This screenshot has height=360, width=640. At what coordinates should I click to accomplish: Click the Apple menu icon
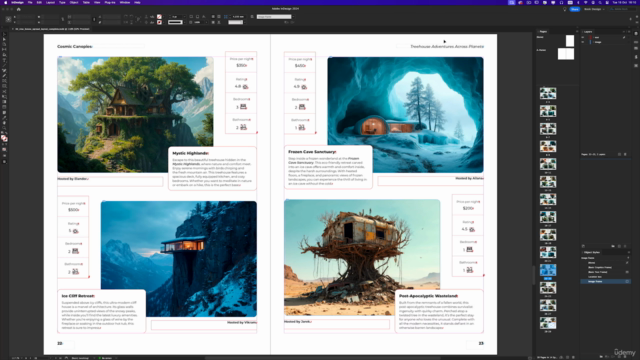point(5,2)
